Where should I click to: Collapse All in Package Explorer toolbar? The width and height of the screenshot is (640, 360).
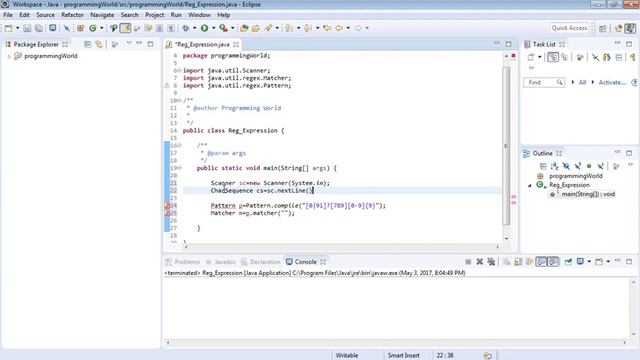(x=87, y=44)
